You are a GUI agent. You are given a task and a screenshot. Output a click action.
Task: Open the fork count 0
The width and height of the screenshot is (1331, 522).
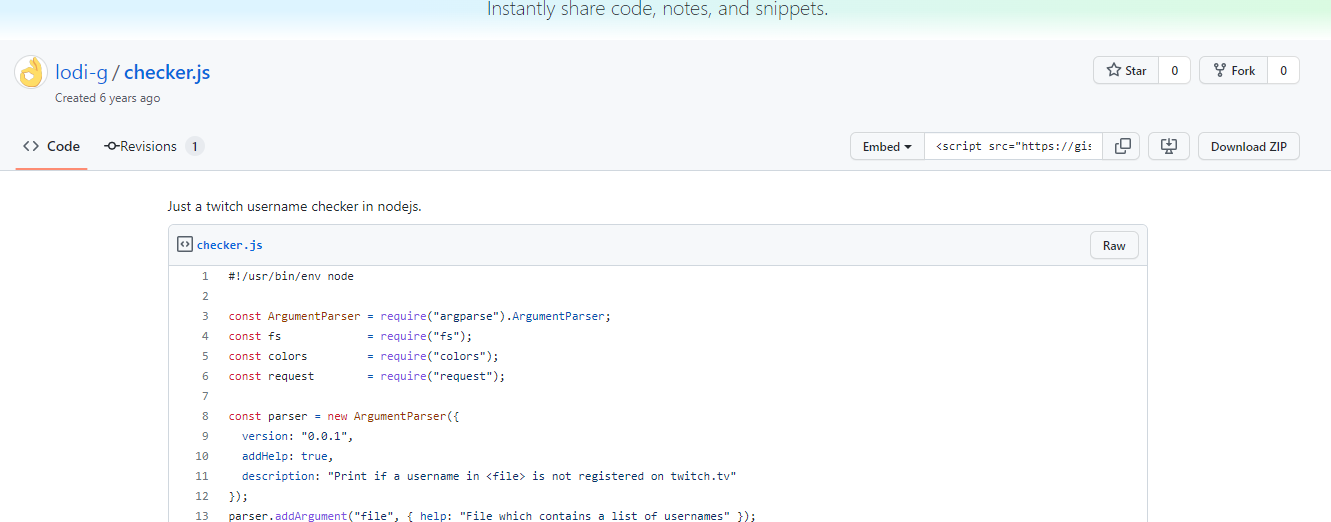[x=1283, y=71]
